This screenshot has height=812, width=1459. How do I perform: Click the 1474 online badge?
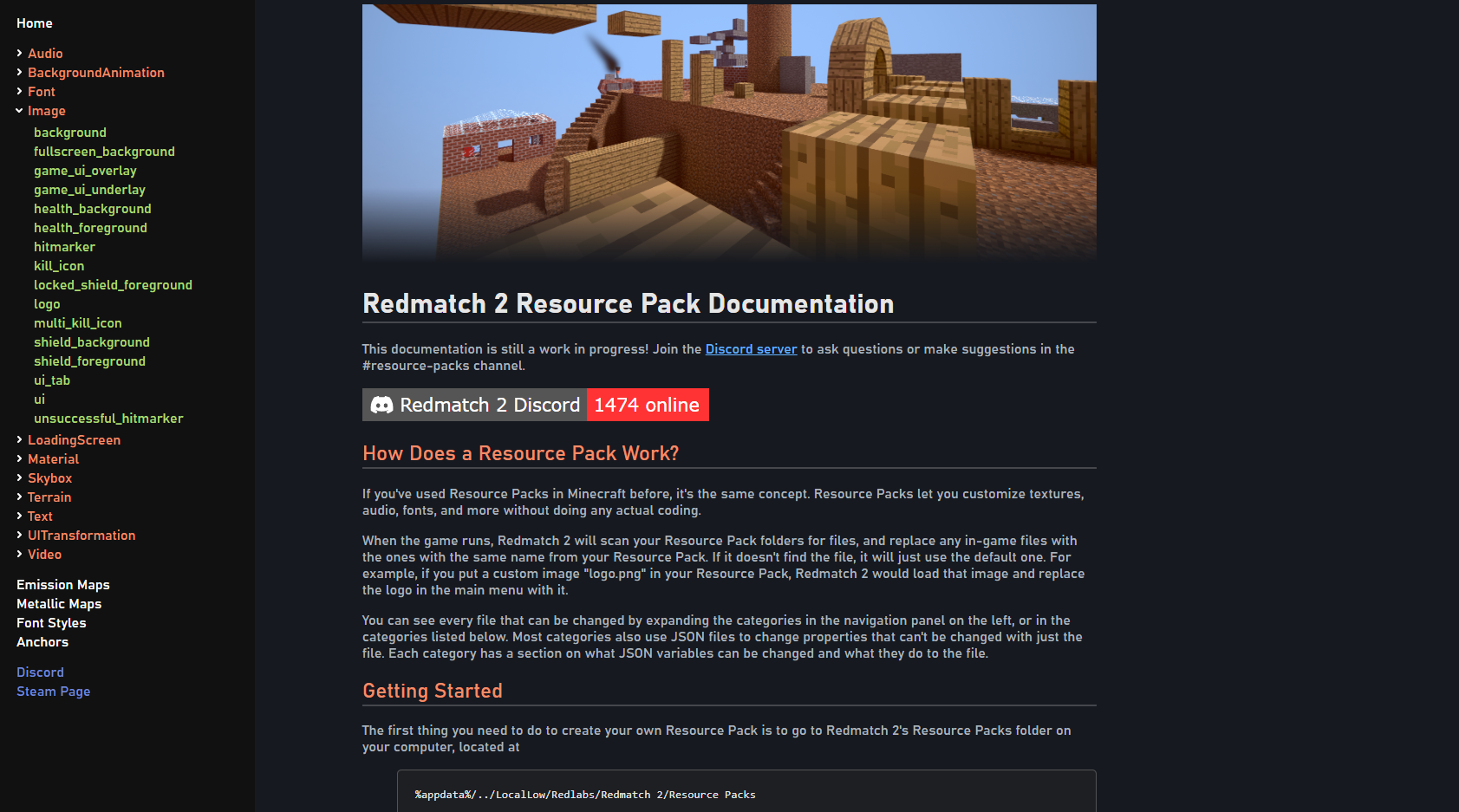coord(648,405)
